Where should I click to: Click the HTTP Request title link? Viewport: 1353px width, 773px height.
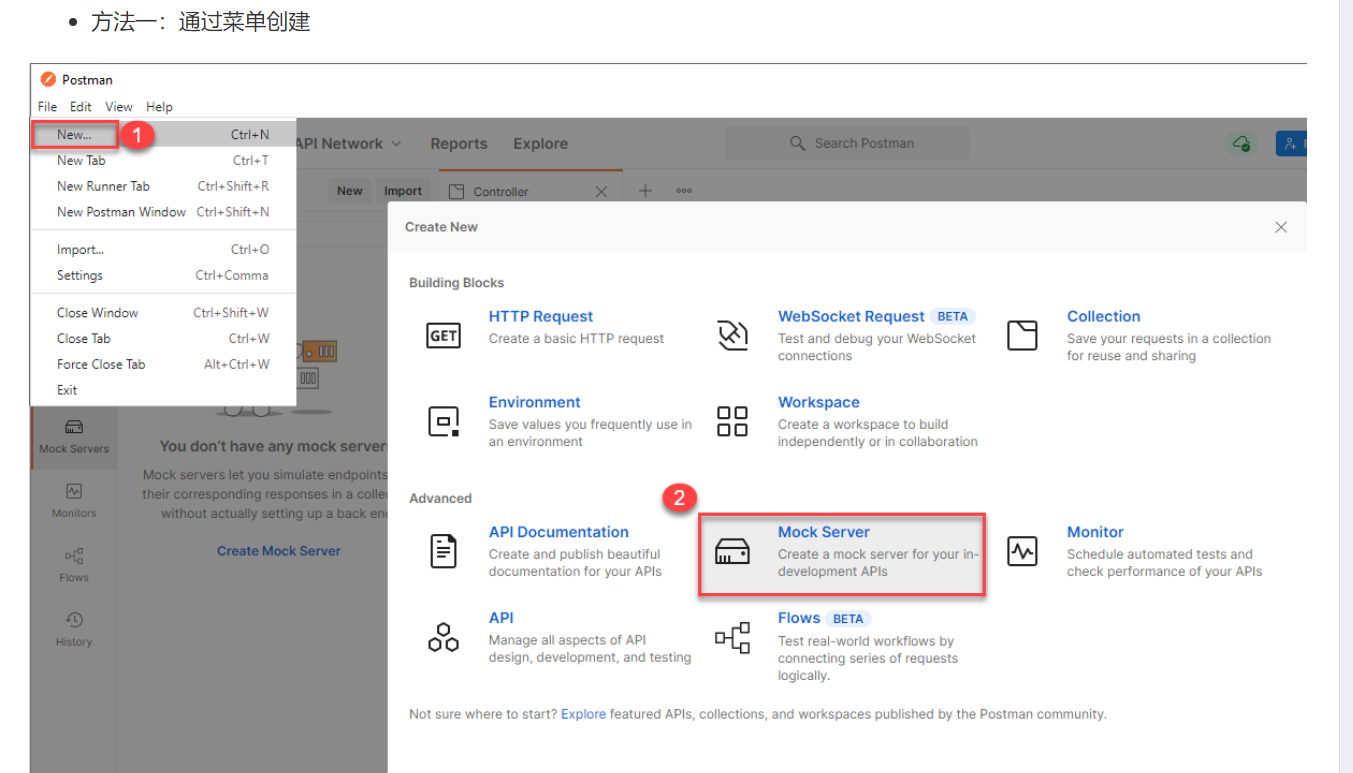(541, 317)
